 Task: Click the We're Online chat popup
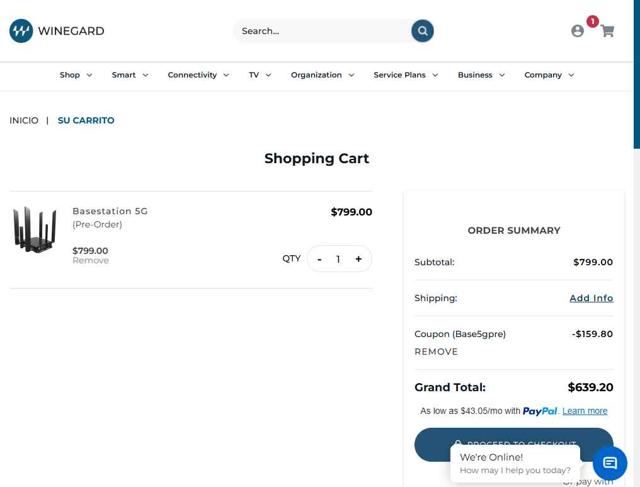pyautogui.click(x=515, y=463)
